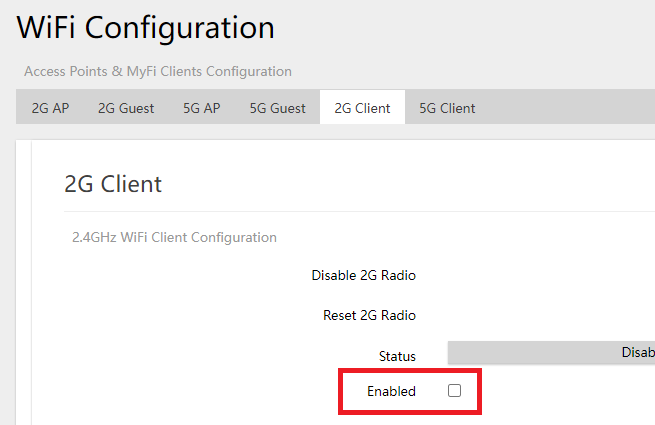Click the Access Points & MyFi Clients subtitle
Image resolution: width=655 pixels, height=425 pixels.
point(158,72)
